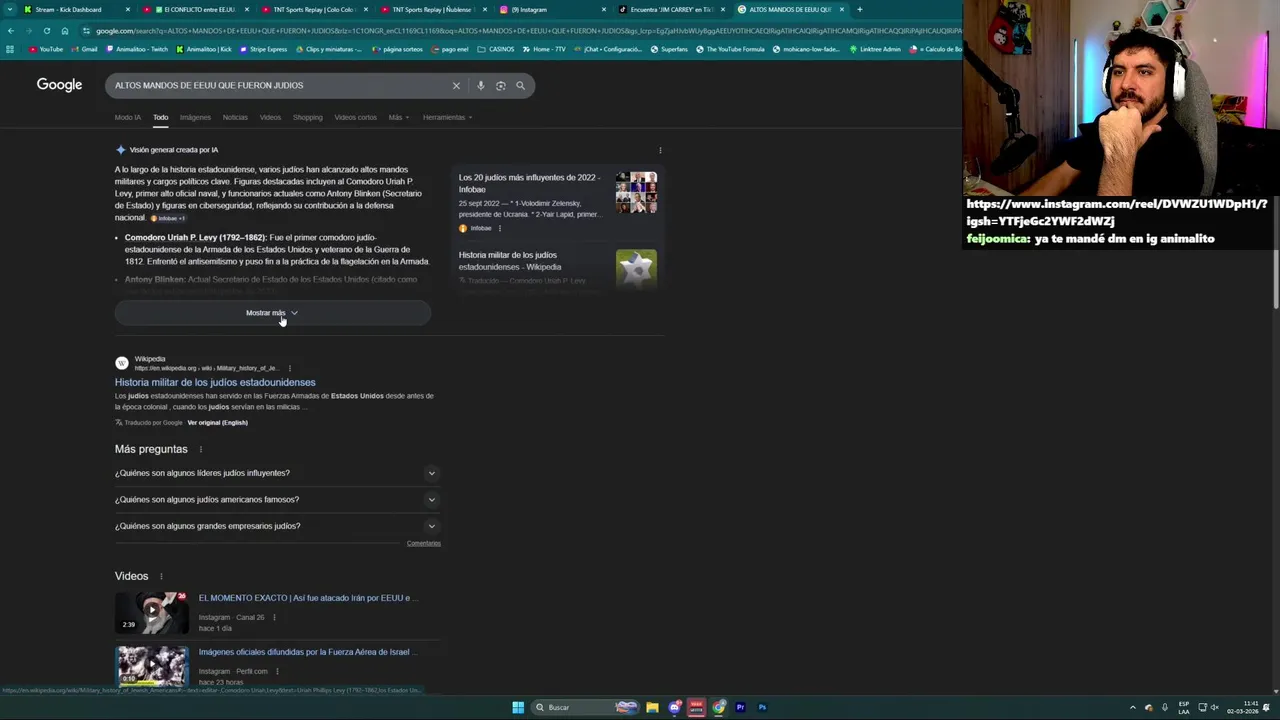1280x720 pixels.
Task: Open Historia militar Wikipedia card in AI overview
Action: pos(558,267)
